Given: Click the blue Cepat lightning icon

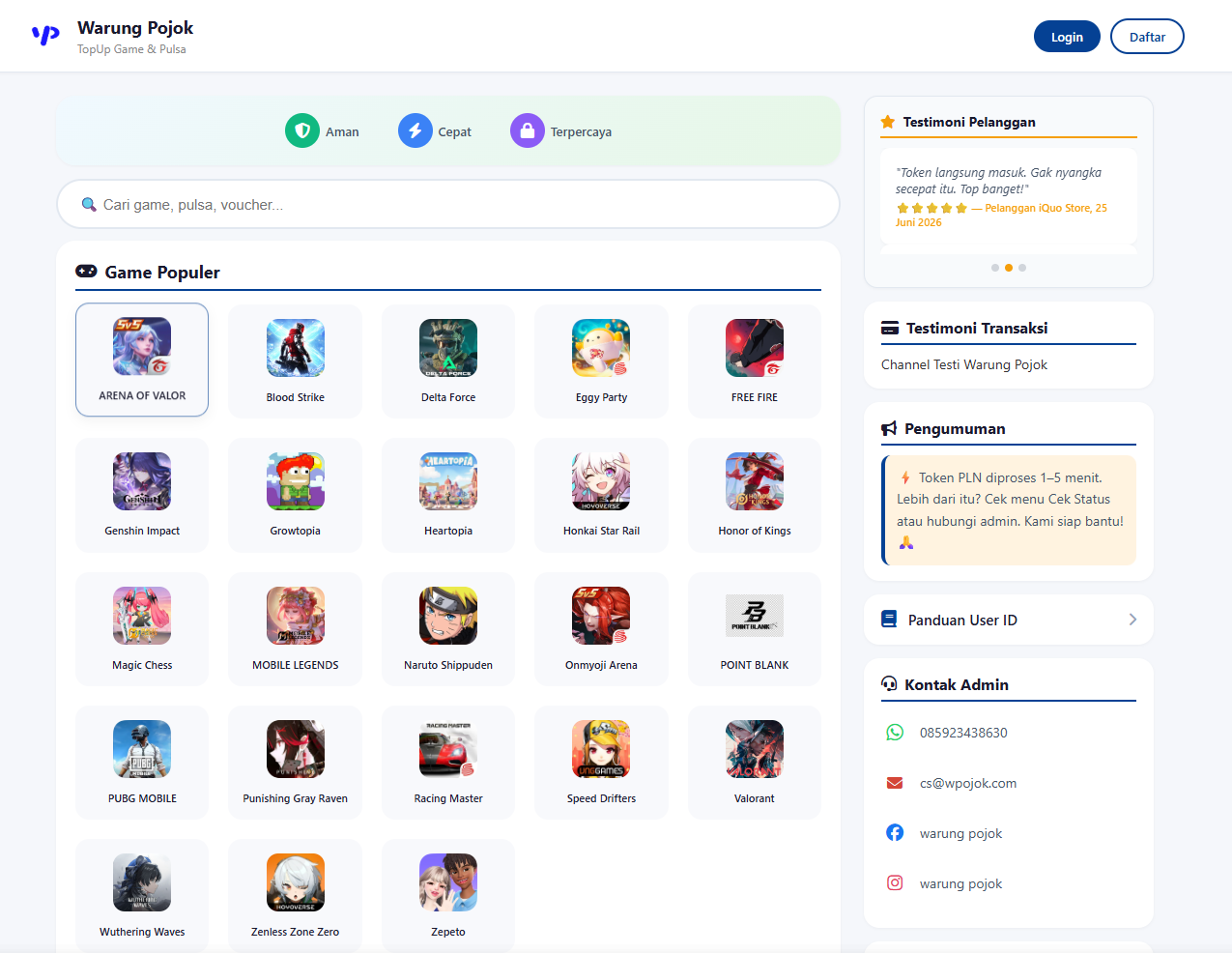Looking at the screenshot, I should click(415, 130).
